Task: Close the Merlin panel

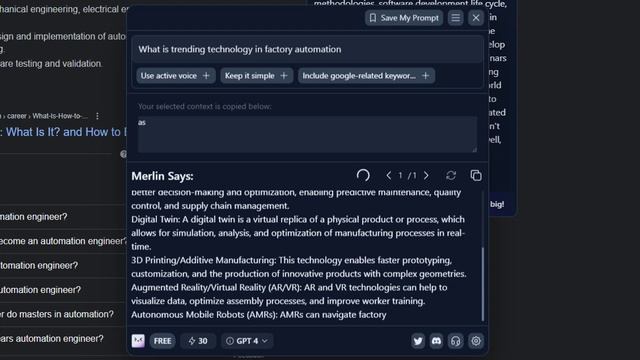Action: pyautogui.click(x=476, y=18)
